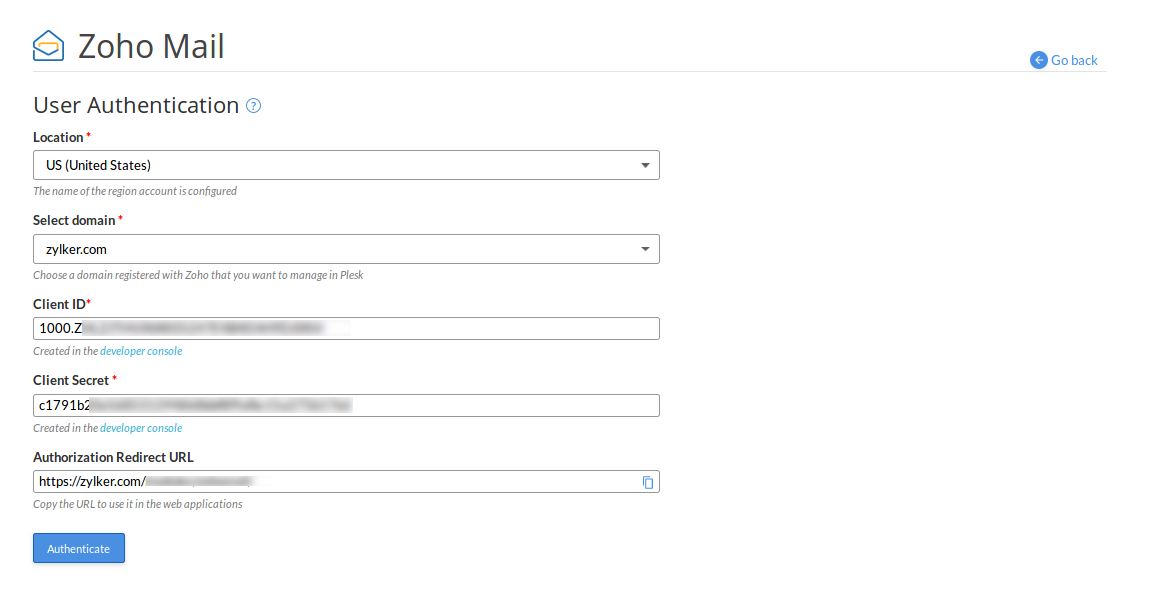Screen dimensions: 1158x614
Task: Follow the Go back link text
Action: pyautogui.click(x=1074, y=60)
